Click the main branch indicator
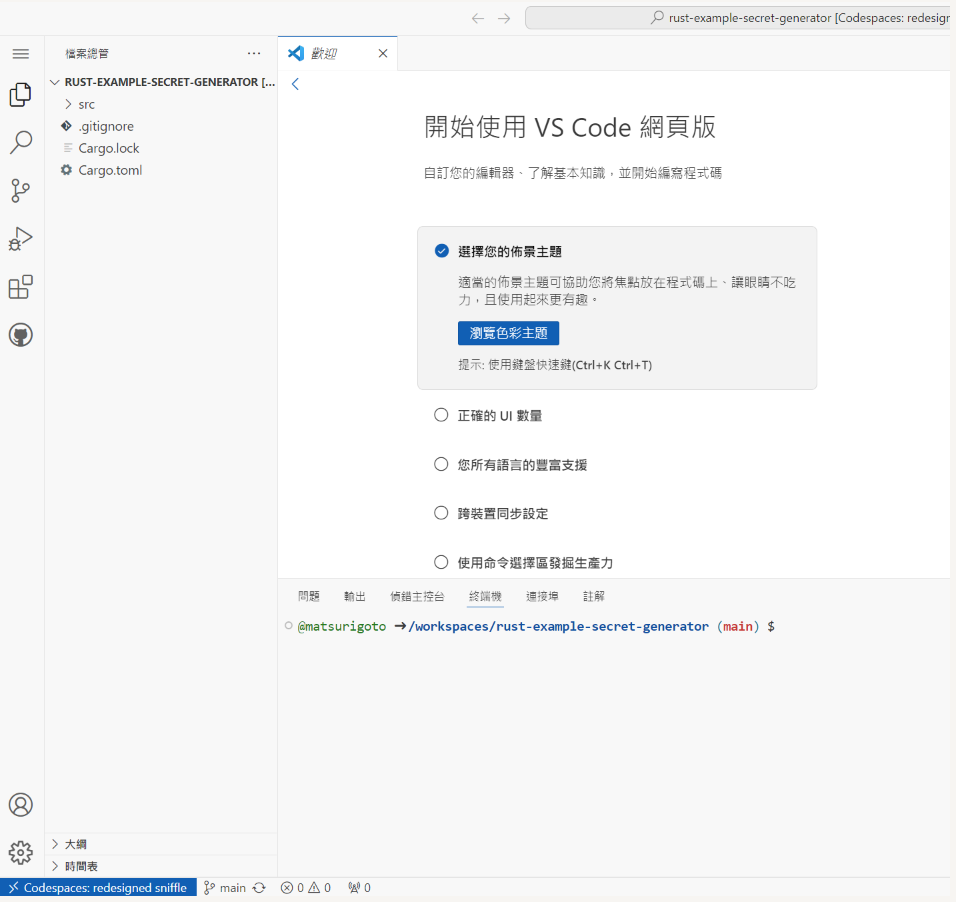 (225, 888)
